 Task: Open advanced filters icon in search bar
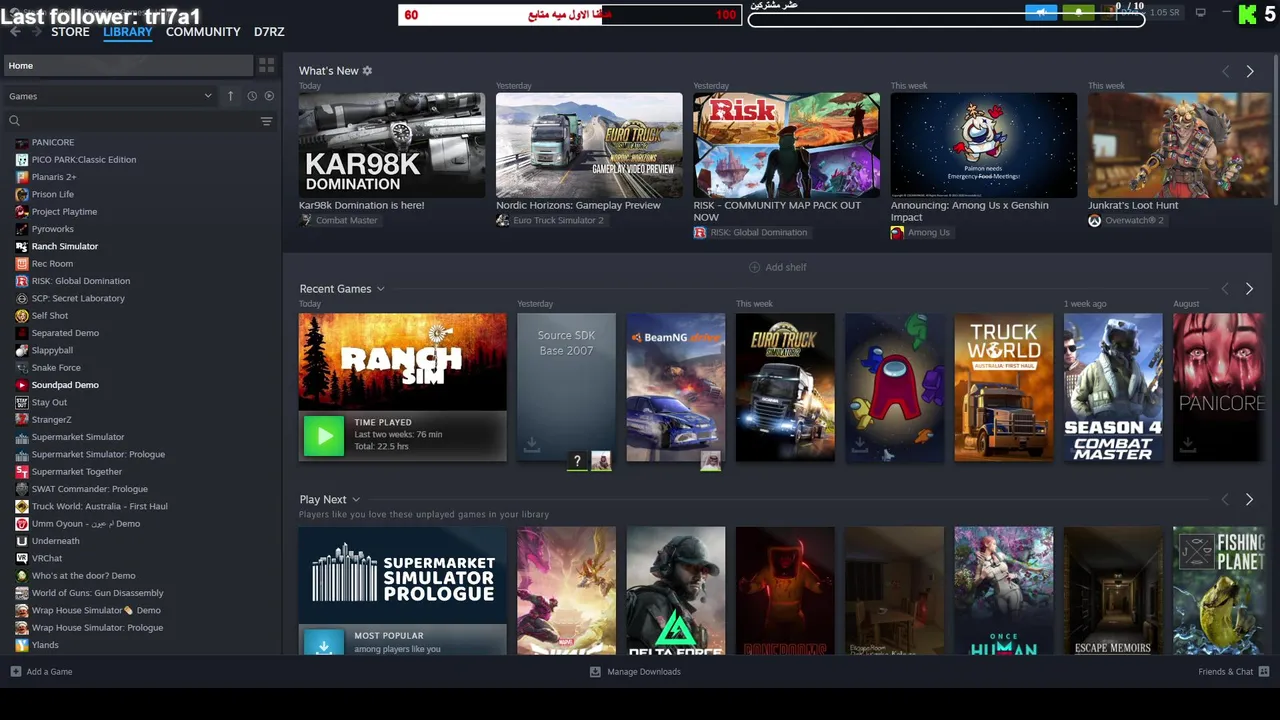(266, 121)
